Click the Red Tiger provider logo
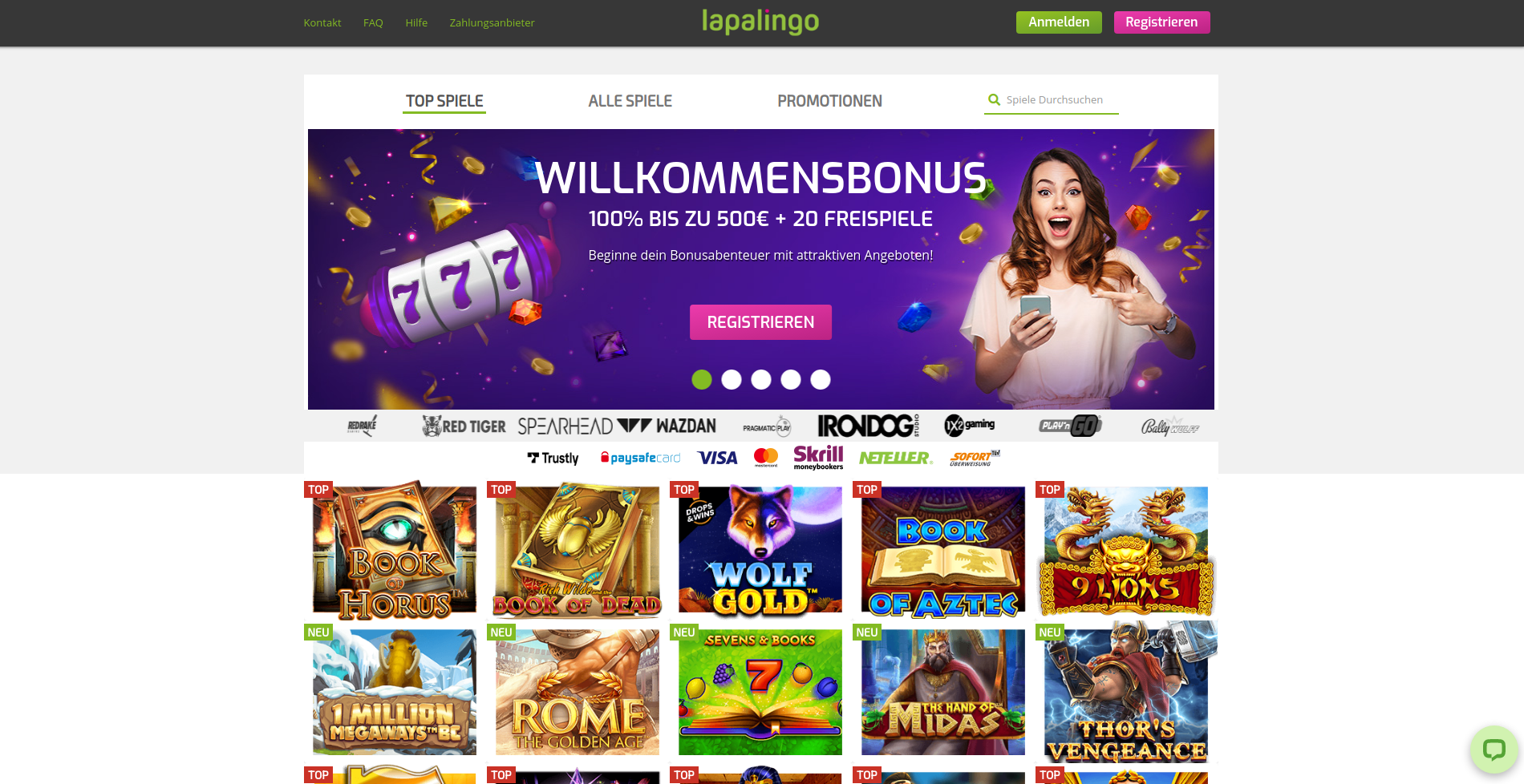The height and width of the screenshot is (784, 1524). point(464,426)
